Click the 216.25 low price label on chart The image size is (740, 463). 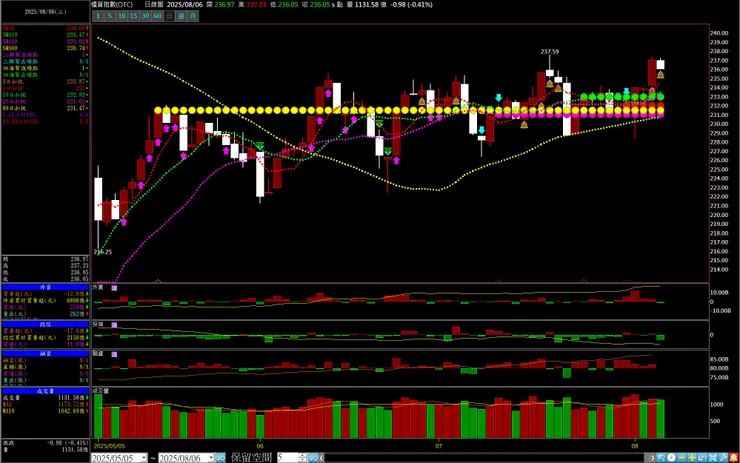point(103,252)
